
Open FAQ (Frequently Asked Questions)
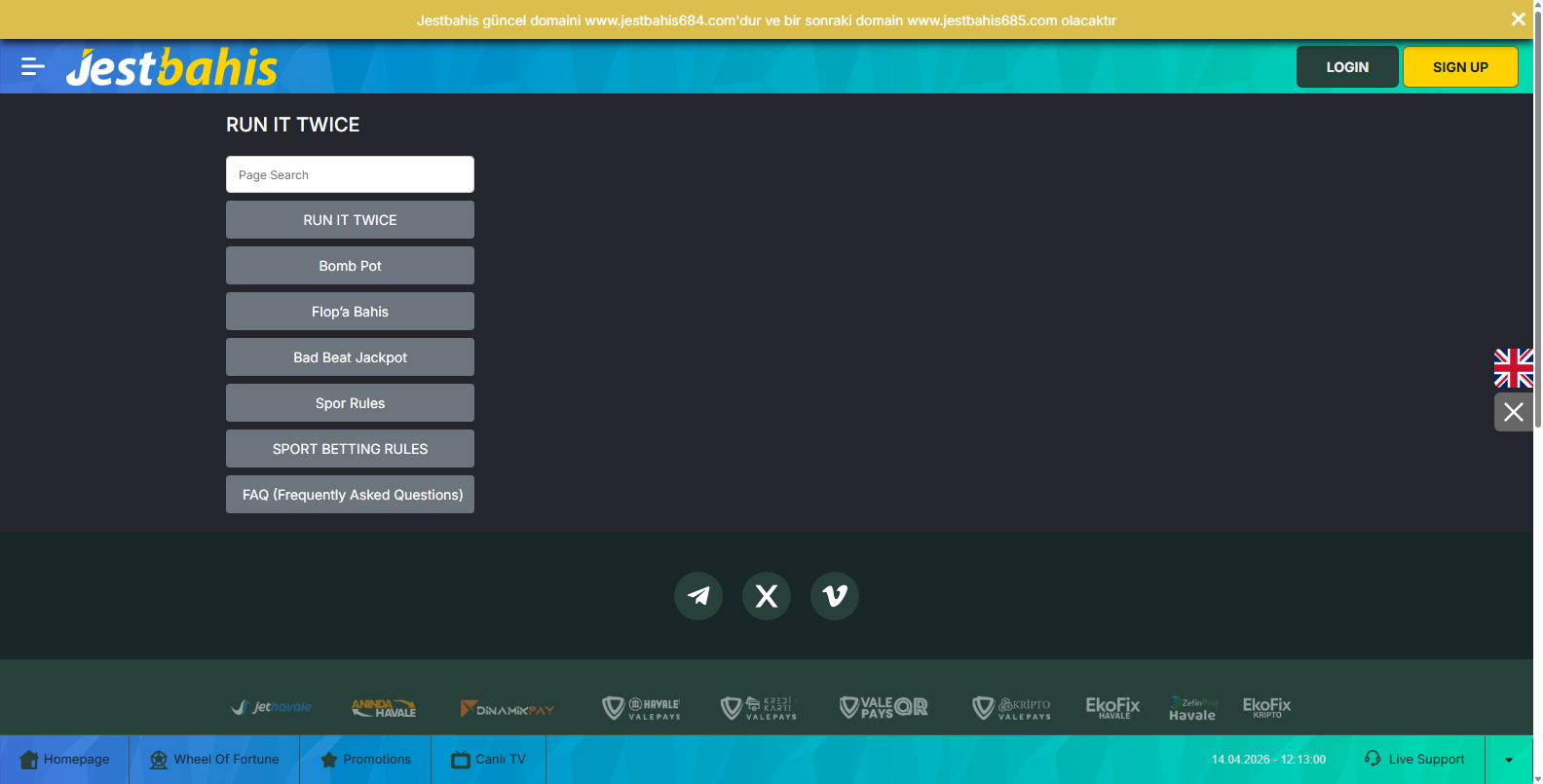pos(350,495)
